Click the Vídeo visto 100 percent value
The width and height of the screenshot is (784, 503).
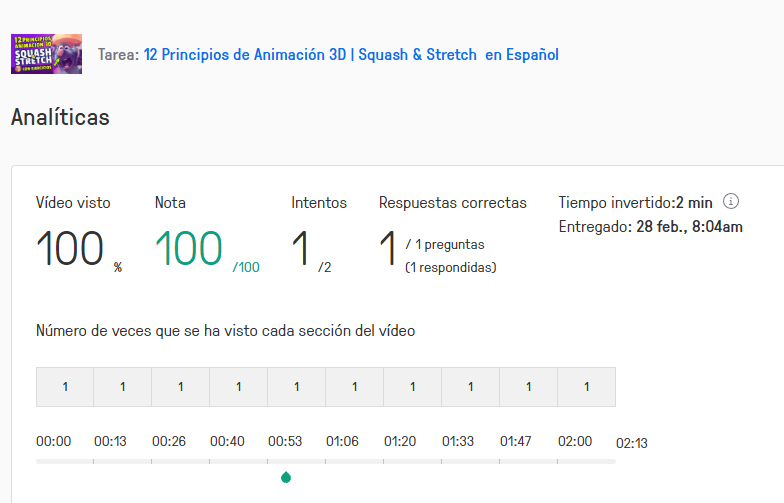pos(70,249)
